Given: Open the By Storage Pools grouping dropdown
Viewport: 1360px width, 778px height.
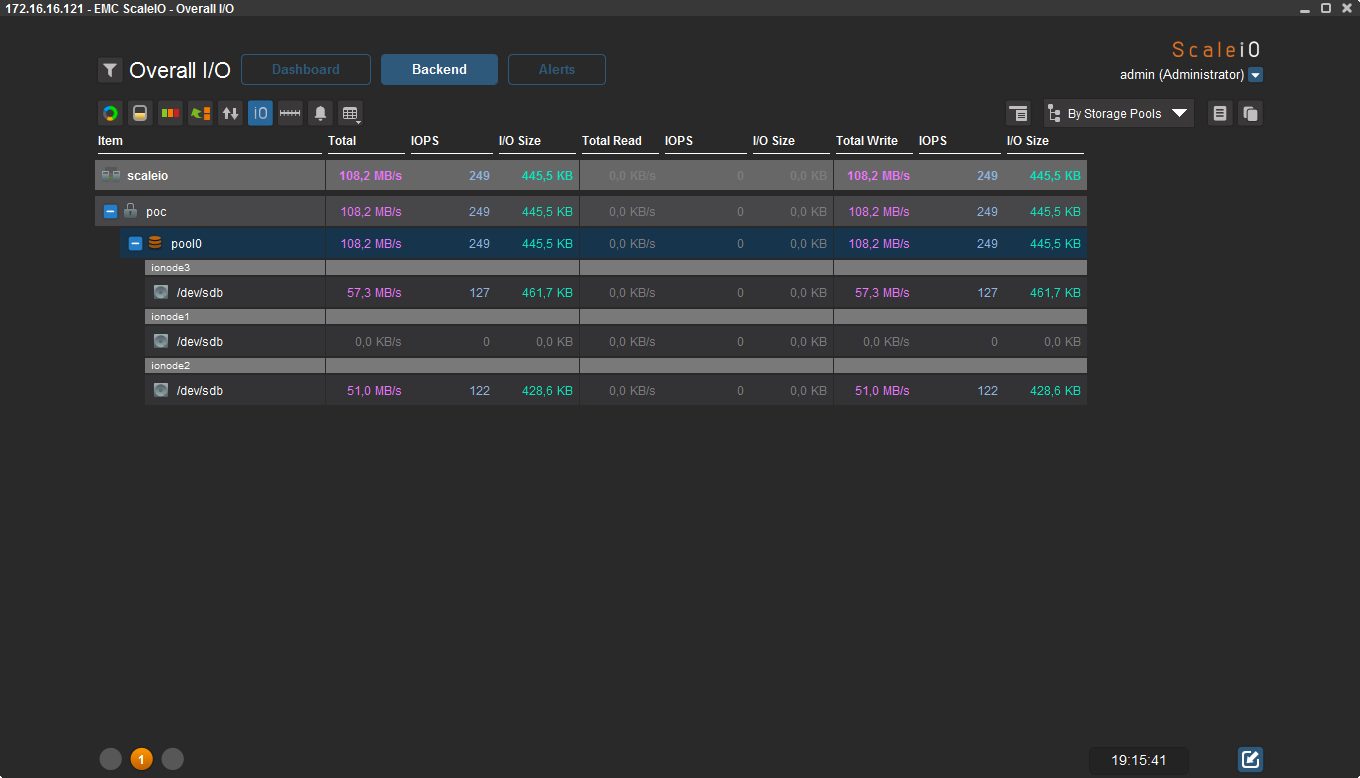Looking at the screenshot, I should coord(1119,113).
